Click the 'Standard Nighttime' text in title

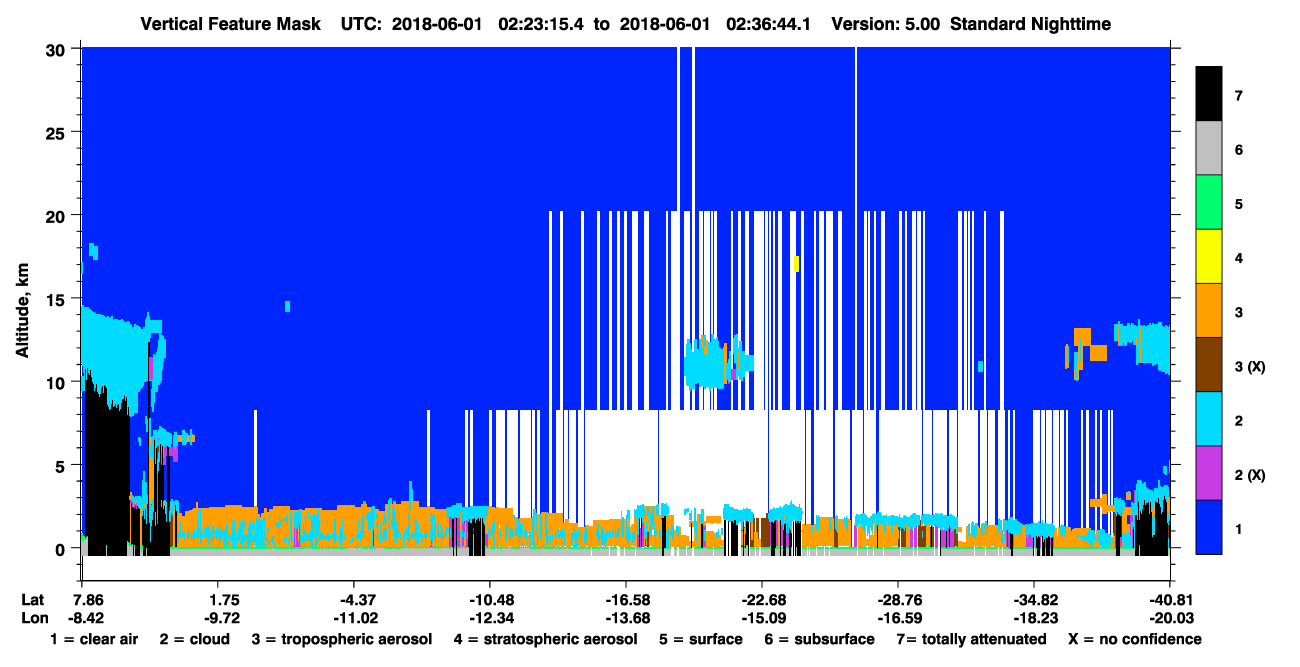coord(1030,24)
